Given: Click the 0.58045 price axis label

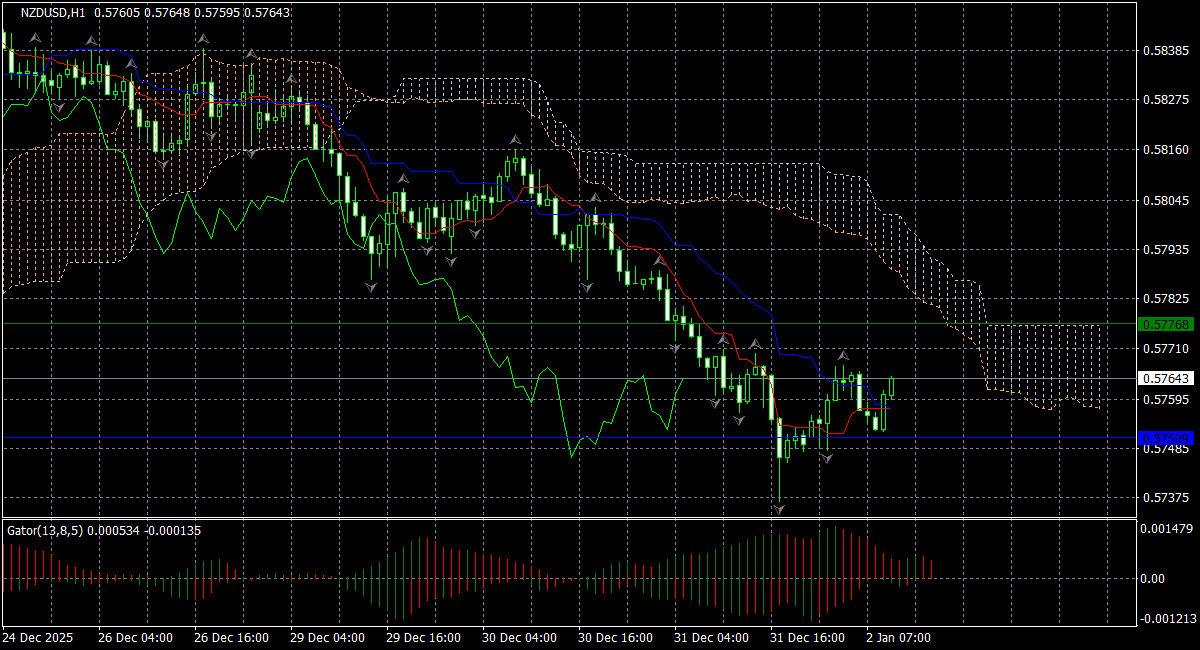Looking at the screenshot, I should click(1165, 200).
